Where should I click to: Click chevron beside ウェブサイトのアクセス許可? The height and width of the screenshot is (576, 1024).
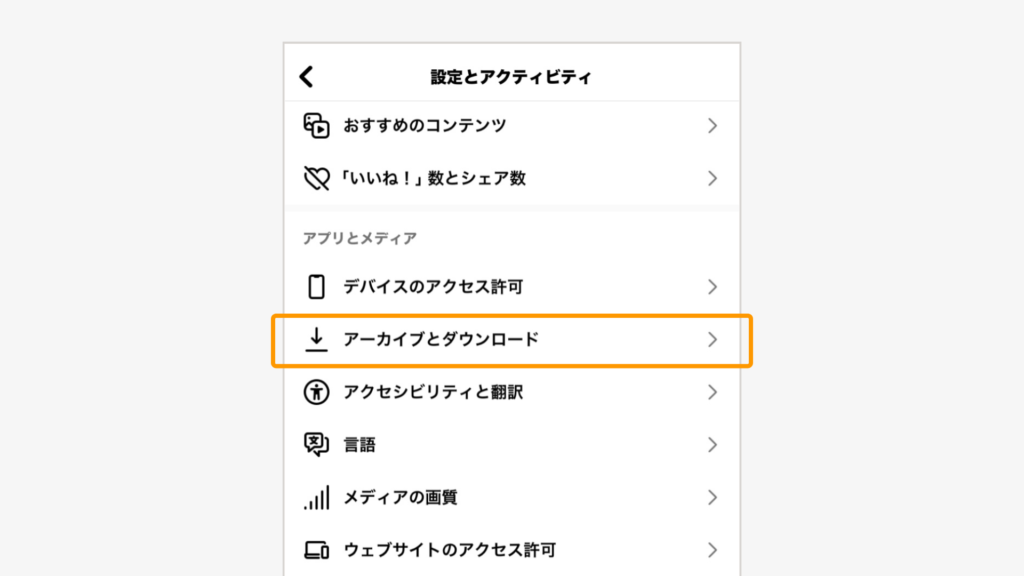point(712,550)
